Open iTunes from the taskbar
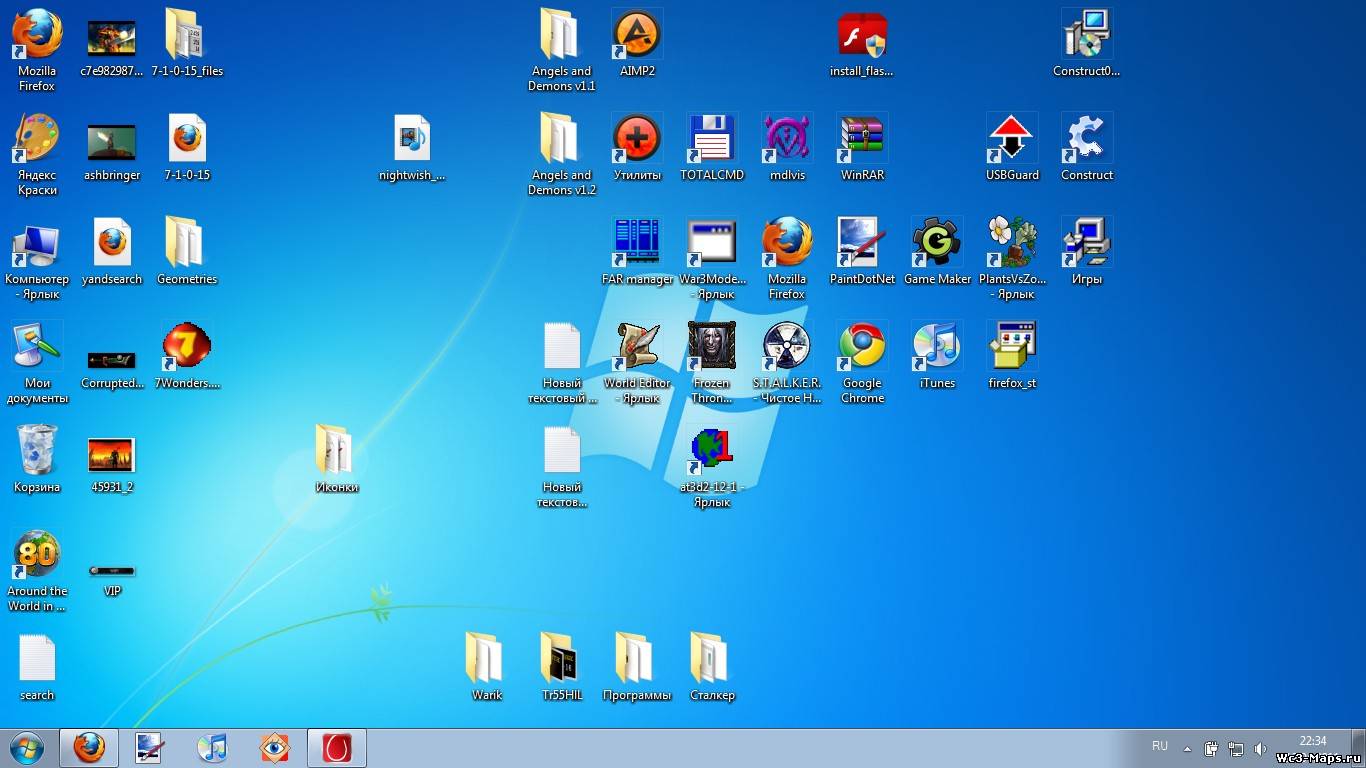Image resolution: width=1366 pixels, height=768 pixels. pos(212,747)
